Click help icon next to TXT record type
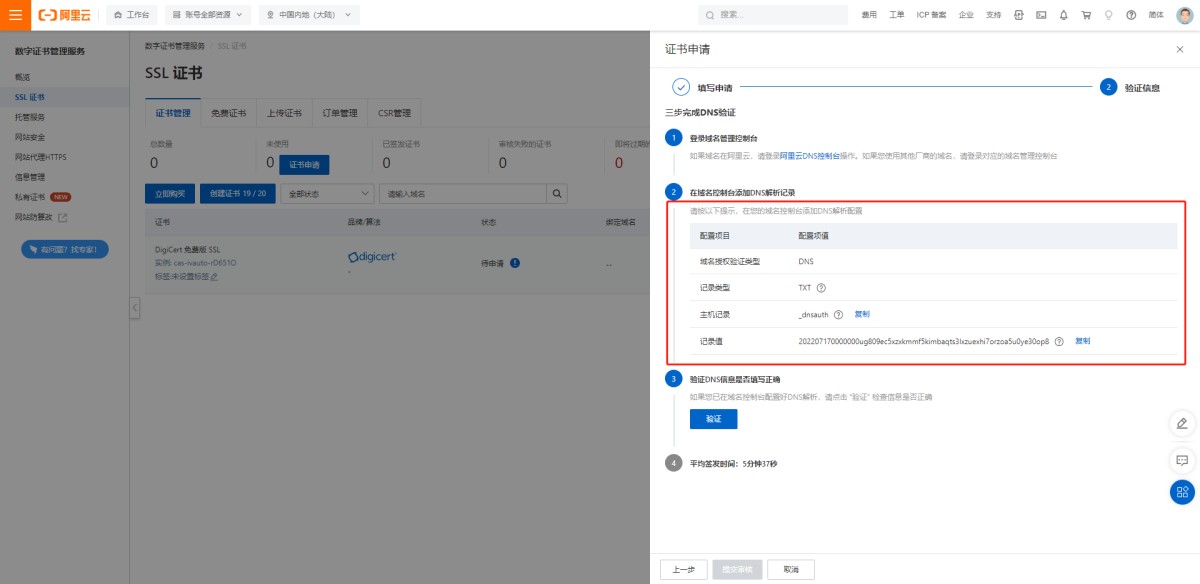The width and height of the screenshot is (1200, 584). (x=821, y=288)
